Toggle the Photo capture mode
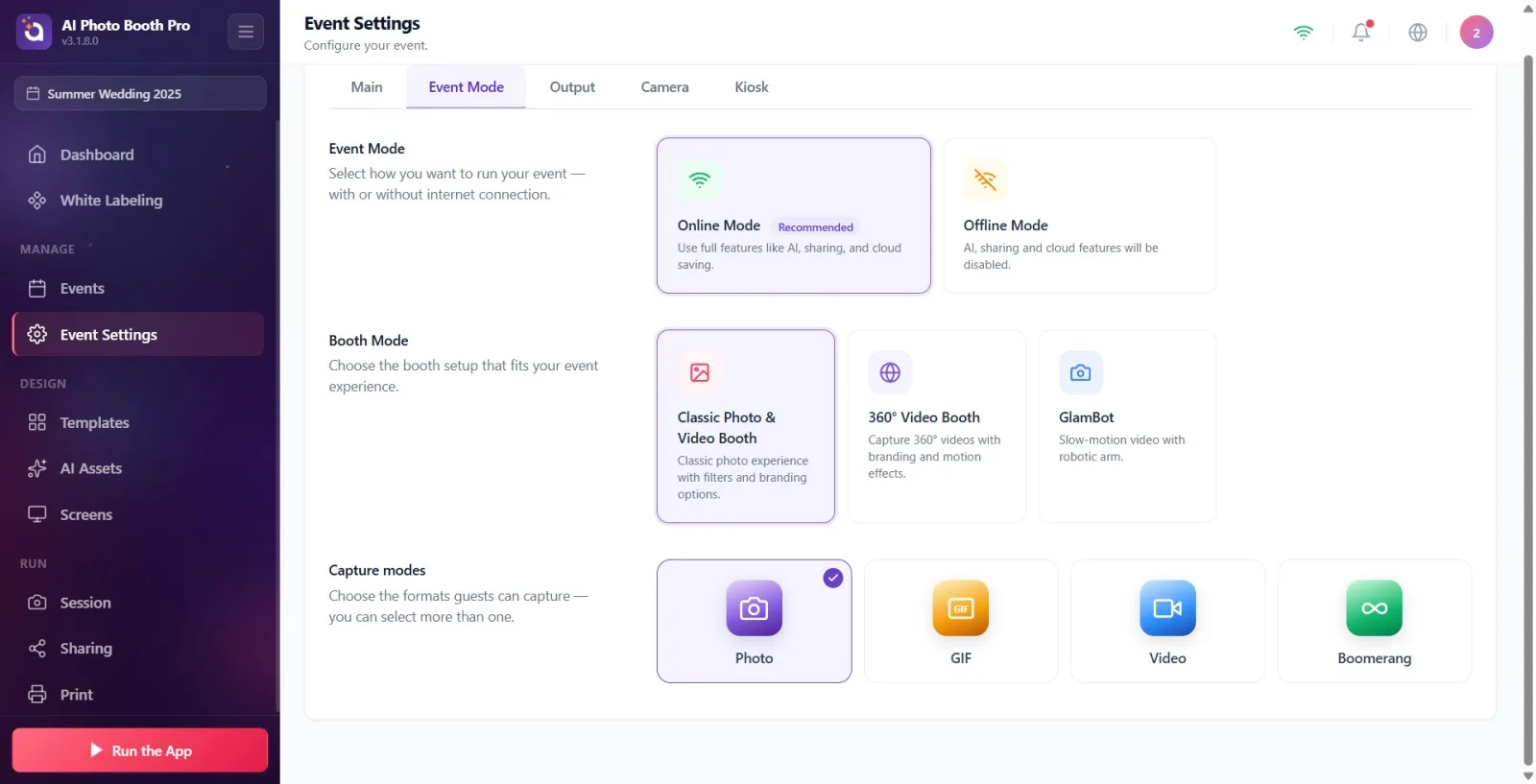 [x=754, y=621]
